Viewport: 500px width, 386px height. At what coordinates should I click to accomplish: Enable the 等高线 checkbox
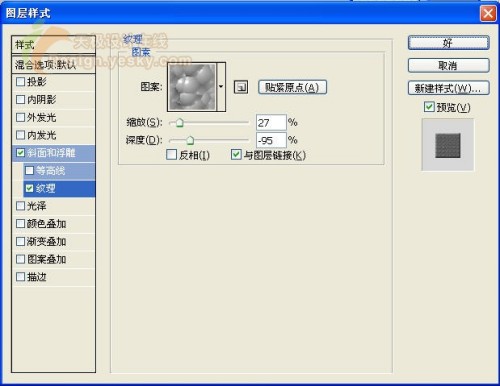coord(29,170)
